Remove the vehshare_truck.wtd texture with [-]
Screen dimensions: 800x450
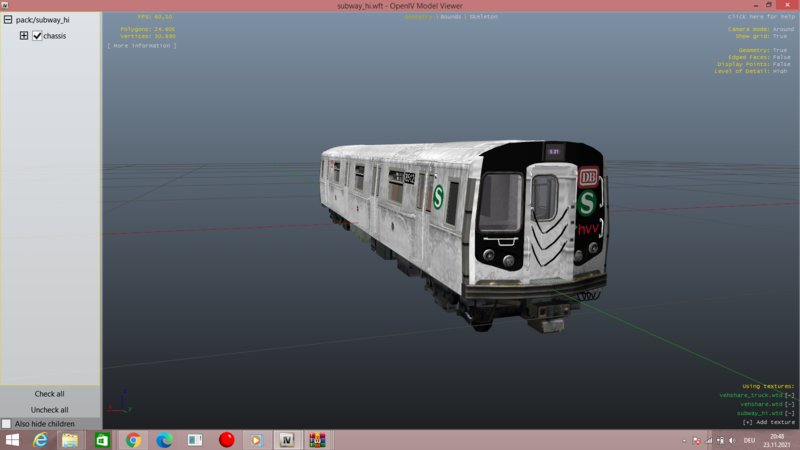click(790, 395)
